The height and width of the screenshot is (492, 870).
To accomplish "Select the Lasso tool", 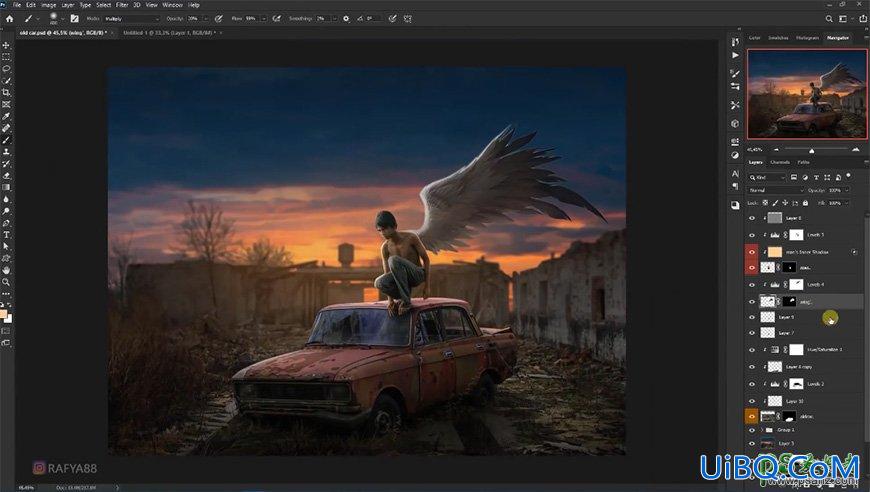I will point(6,69).
